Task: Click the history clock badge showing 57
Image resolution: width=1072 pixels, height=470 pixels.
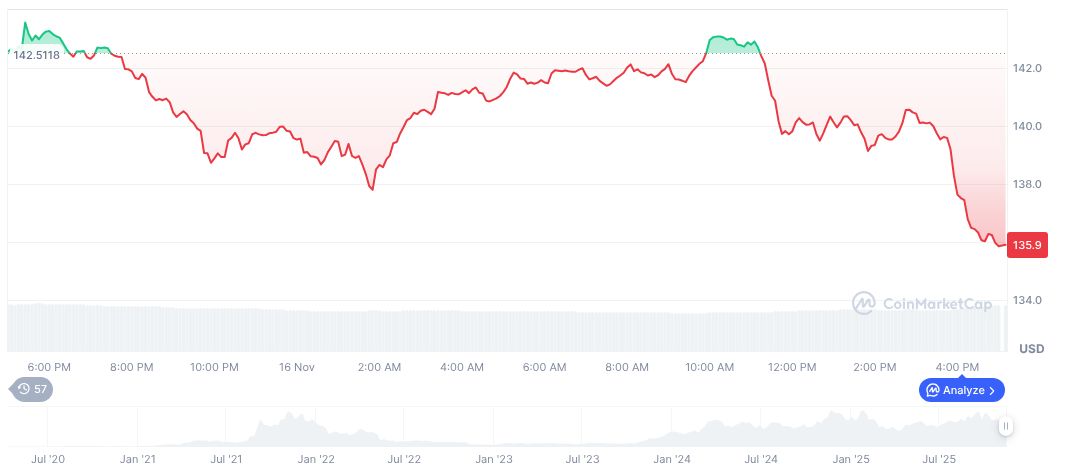Action: (32, 389)
